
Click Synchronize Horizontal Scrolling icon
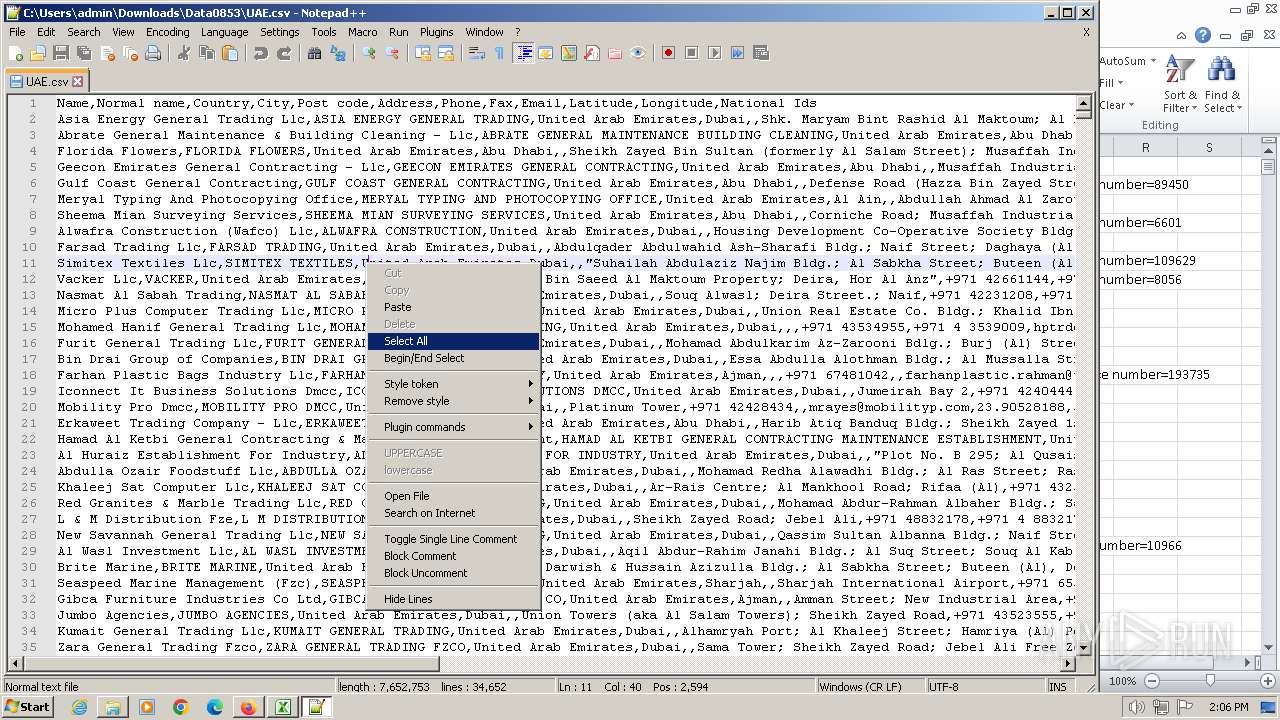pos(445,53)
